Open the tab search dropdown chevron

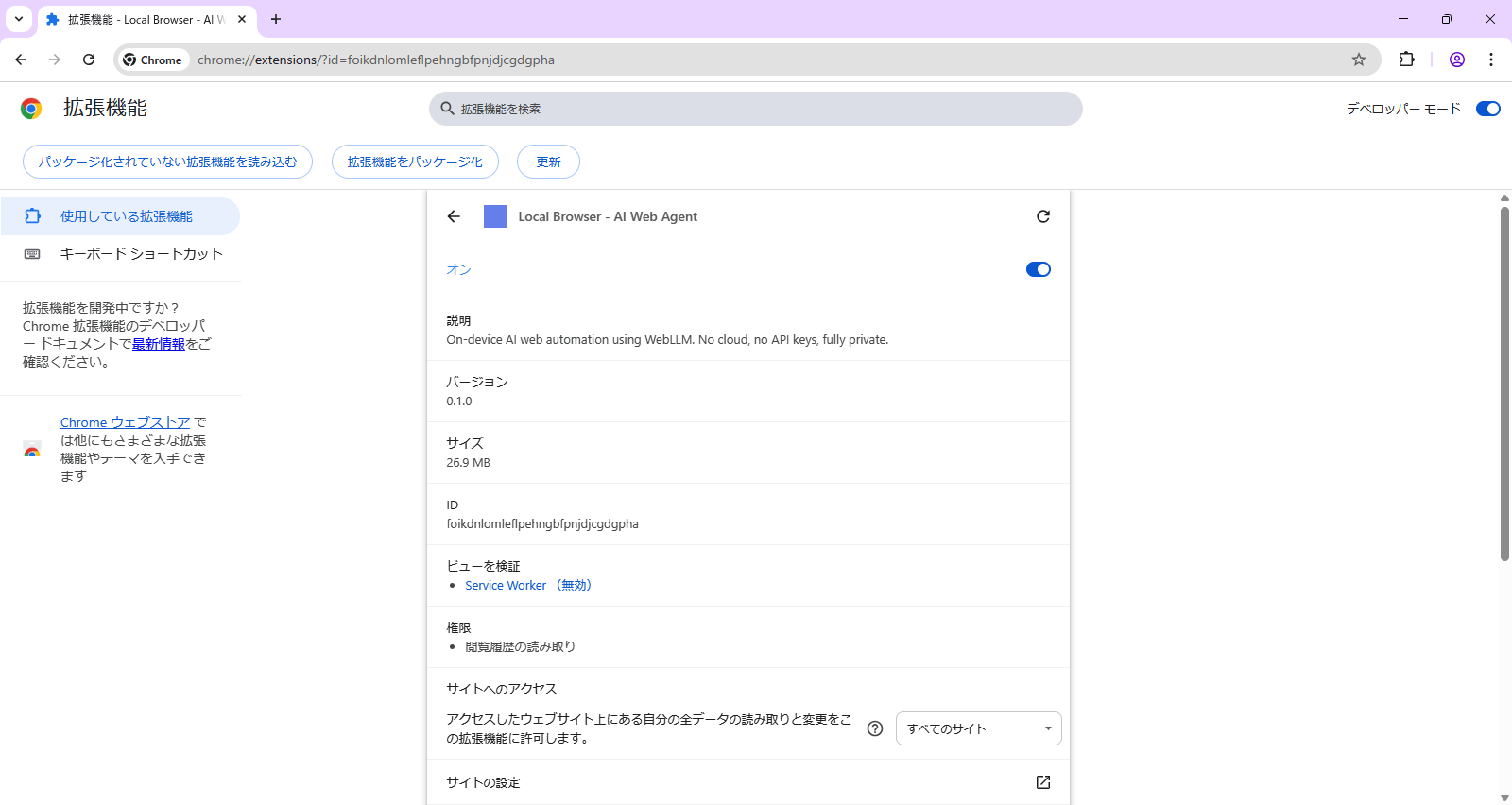pos(19,19)
